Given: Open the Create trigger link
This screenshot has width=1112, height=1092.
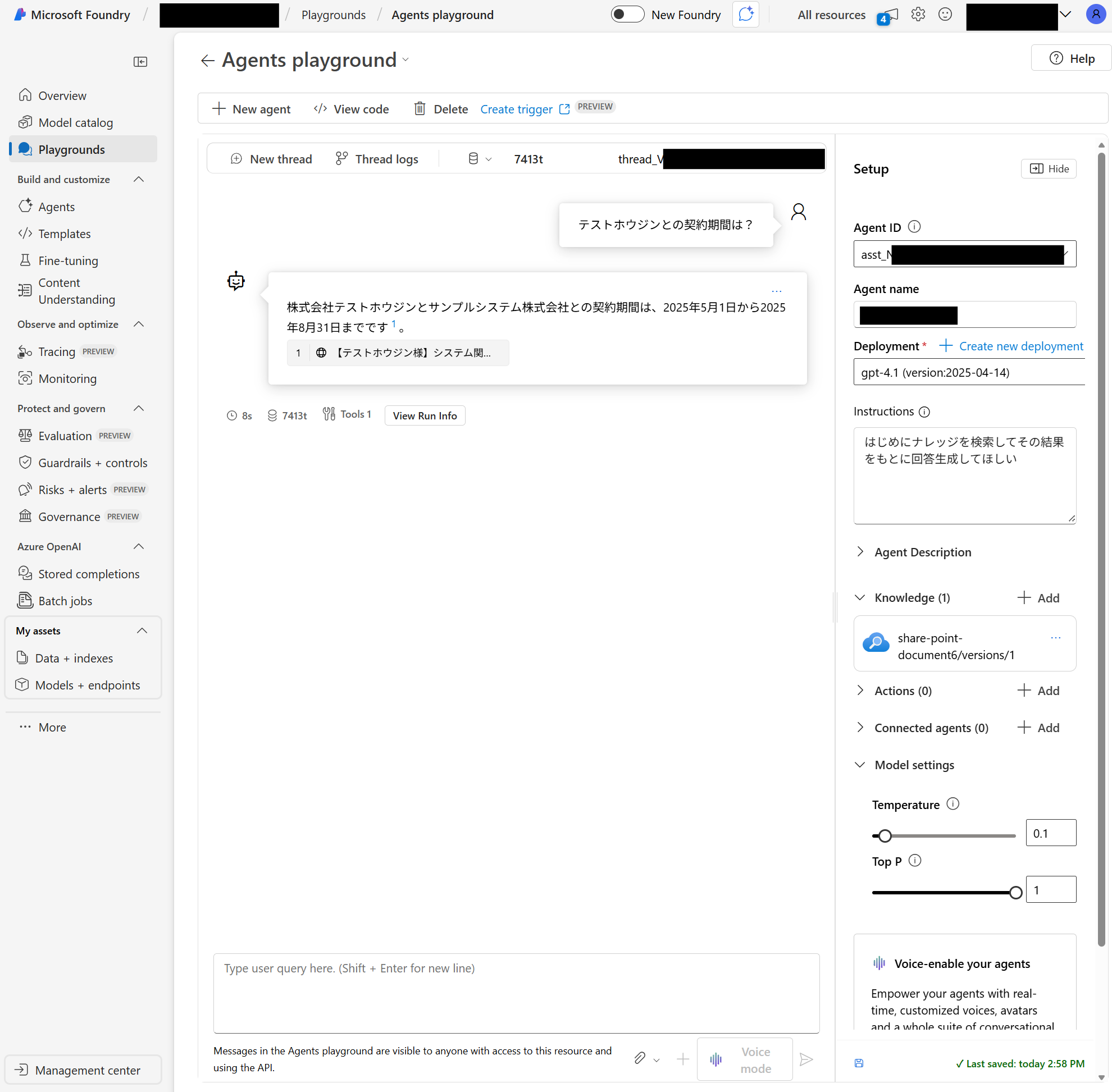Looking at the screenshot, I should (x=525, y=109).
